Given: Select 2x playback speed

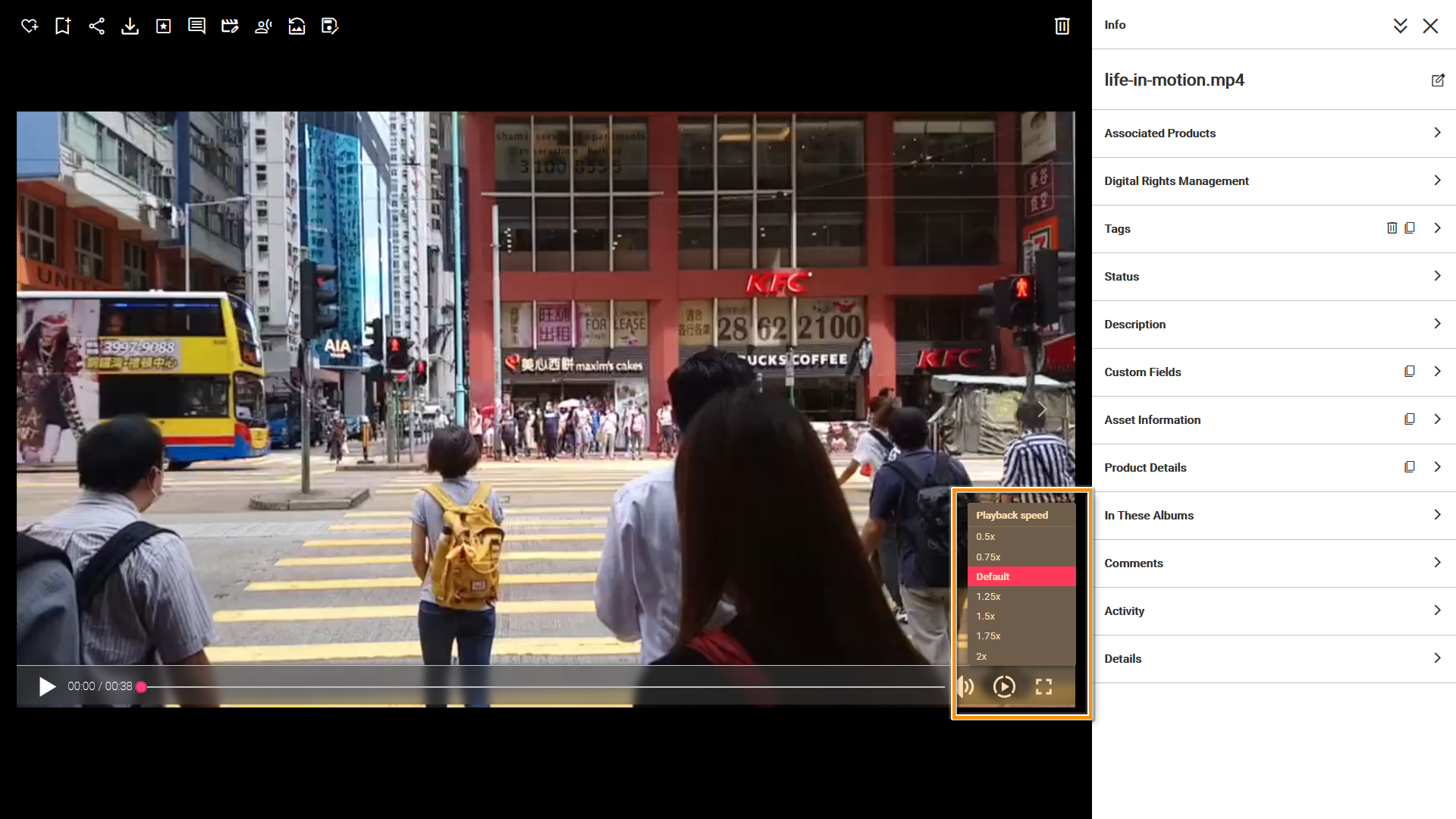Looking at the screenshot, I should pos(1021,656).
